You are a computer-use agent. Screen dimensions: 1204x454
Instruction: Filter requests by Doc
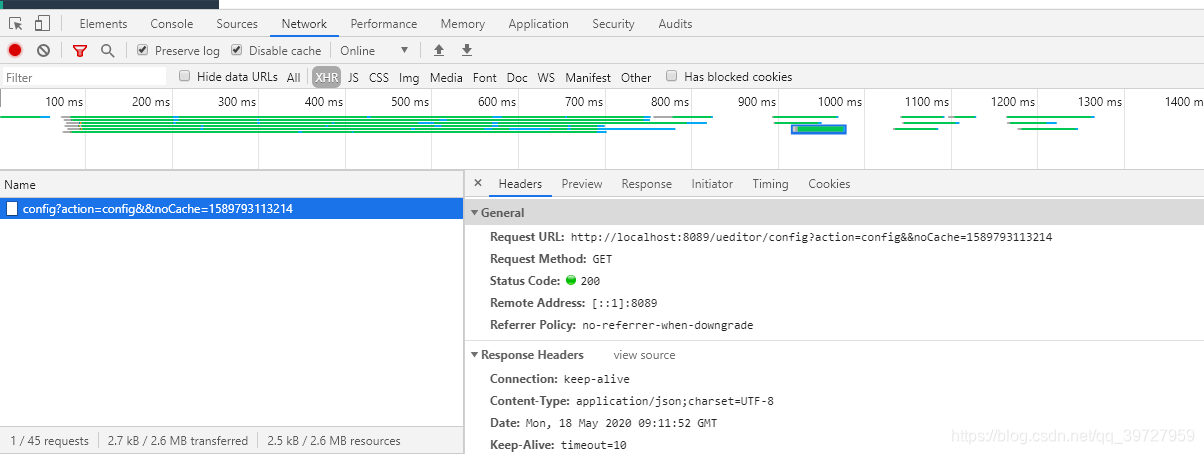click(517, 77)
